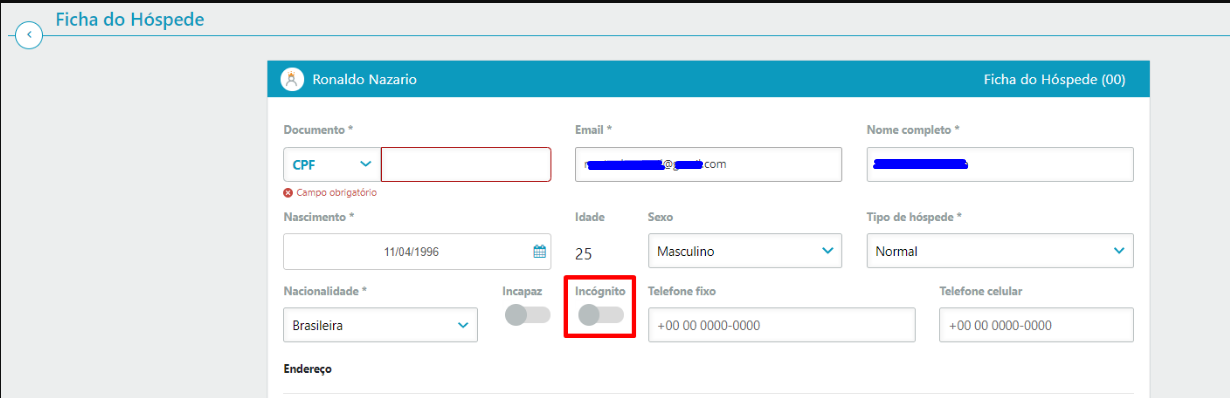This screenshot has height=398, width=1230.
Task: Click the Documento * label
Action: click(318, 130)
